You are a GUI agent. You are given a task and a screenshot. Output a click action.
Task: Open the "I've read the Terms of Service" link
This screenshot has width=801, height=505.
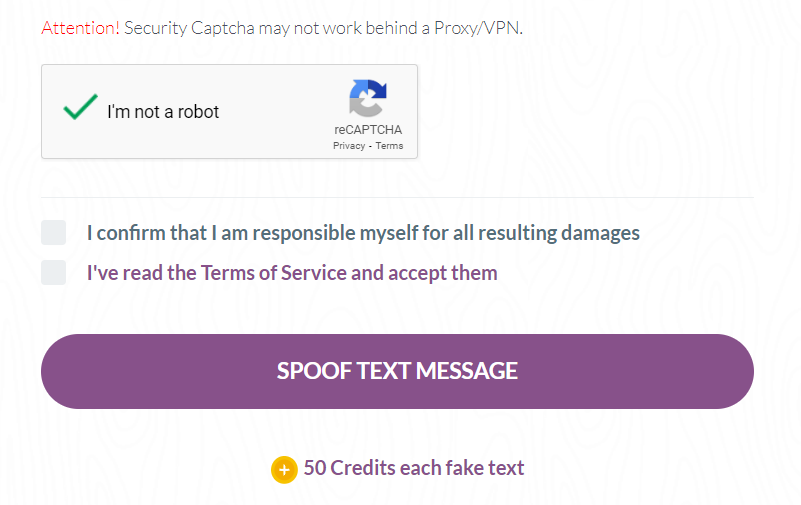pos(292,273)
